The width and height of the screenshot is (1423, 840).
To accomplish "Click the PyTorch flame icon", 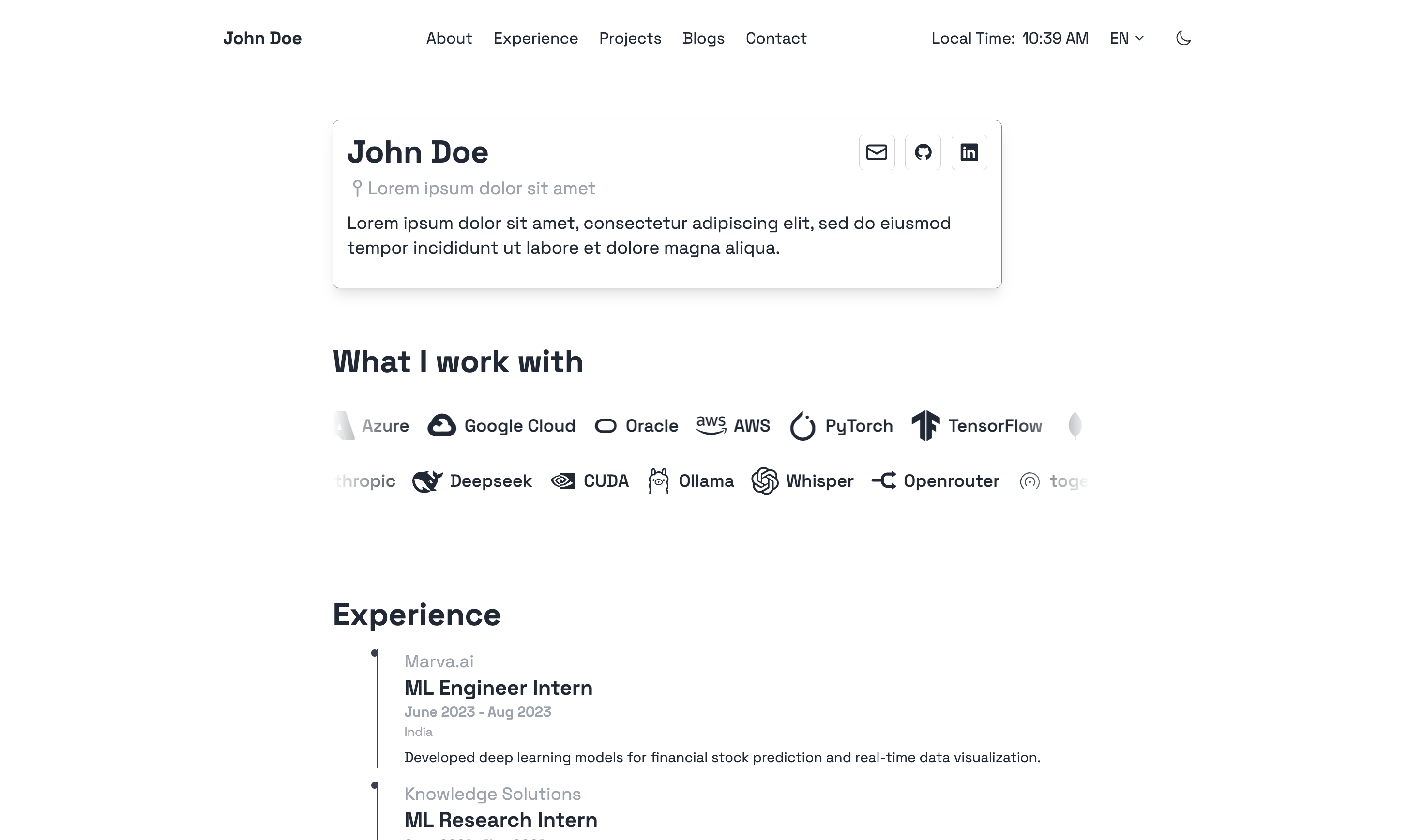I will (802, 426).
